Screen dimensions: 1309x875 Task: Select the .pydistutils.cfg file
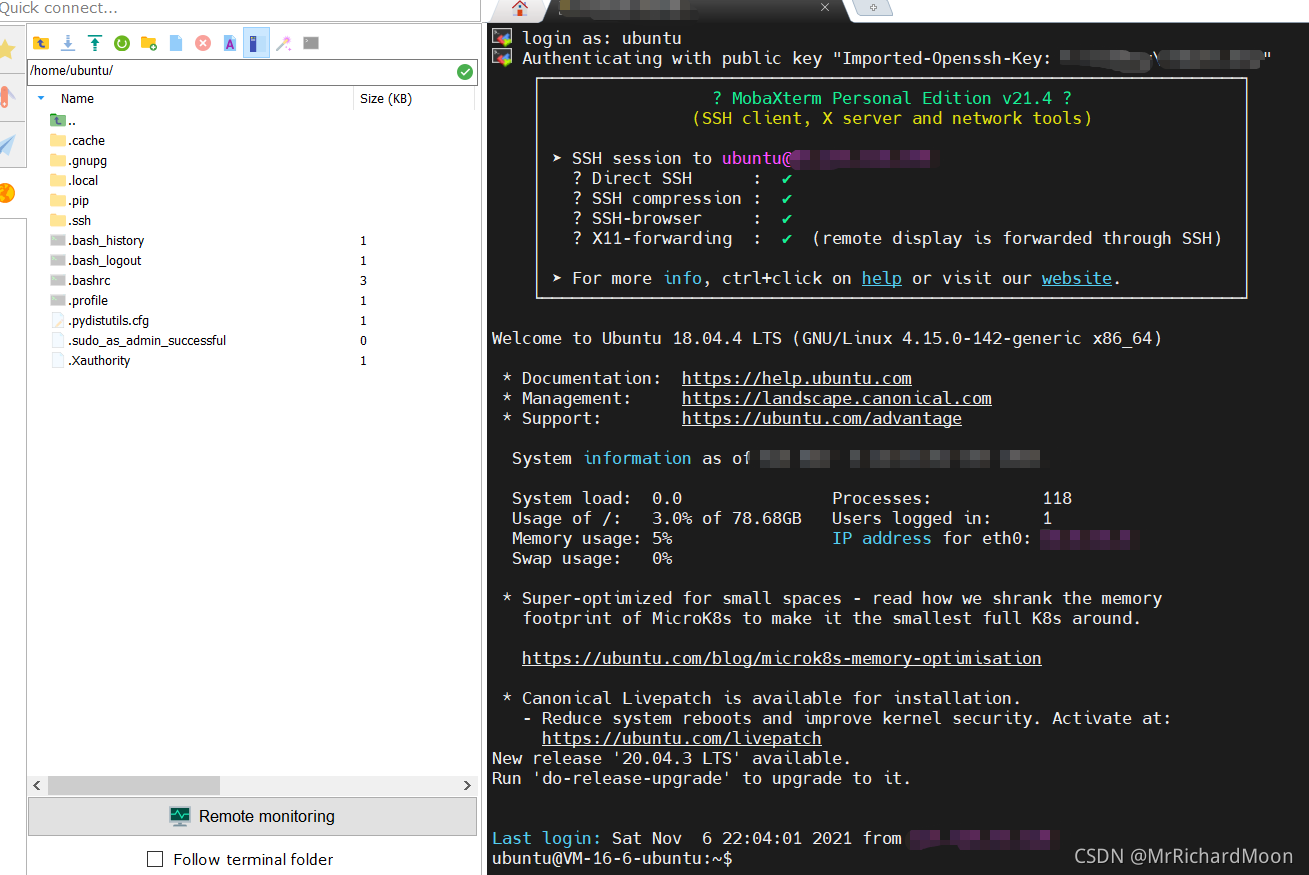(100, 321)
